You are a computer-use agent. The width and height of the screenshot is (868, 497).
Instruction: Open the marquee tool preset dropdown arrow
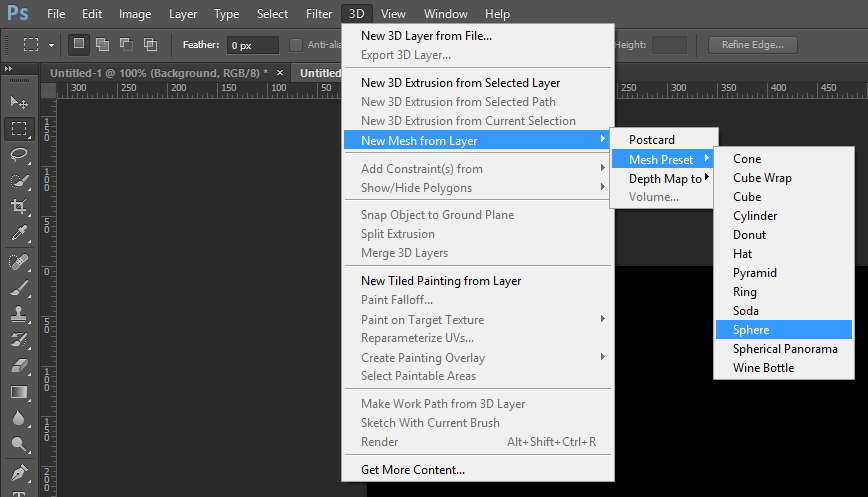pyautogui.click(x=51, y=45)
